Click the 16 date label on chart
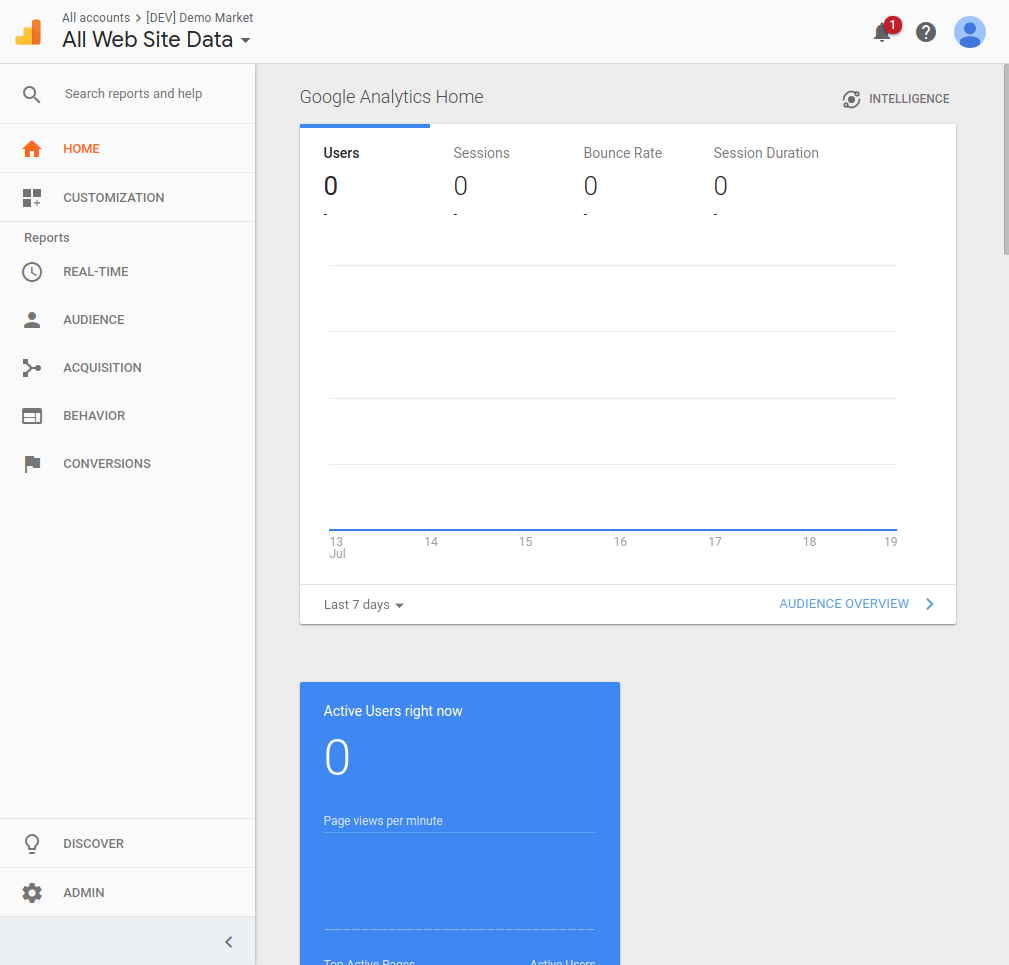Viewport: 1009px width, 965px height. (620, 542)
